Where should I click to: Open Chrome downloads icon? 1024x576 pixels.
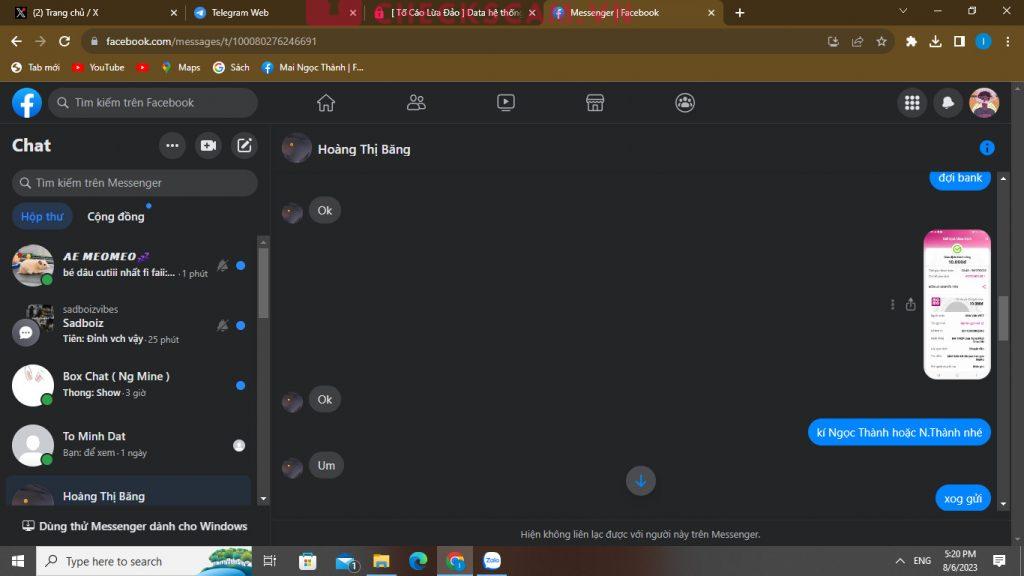click(x=935, y=41)
